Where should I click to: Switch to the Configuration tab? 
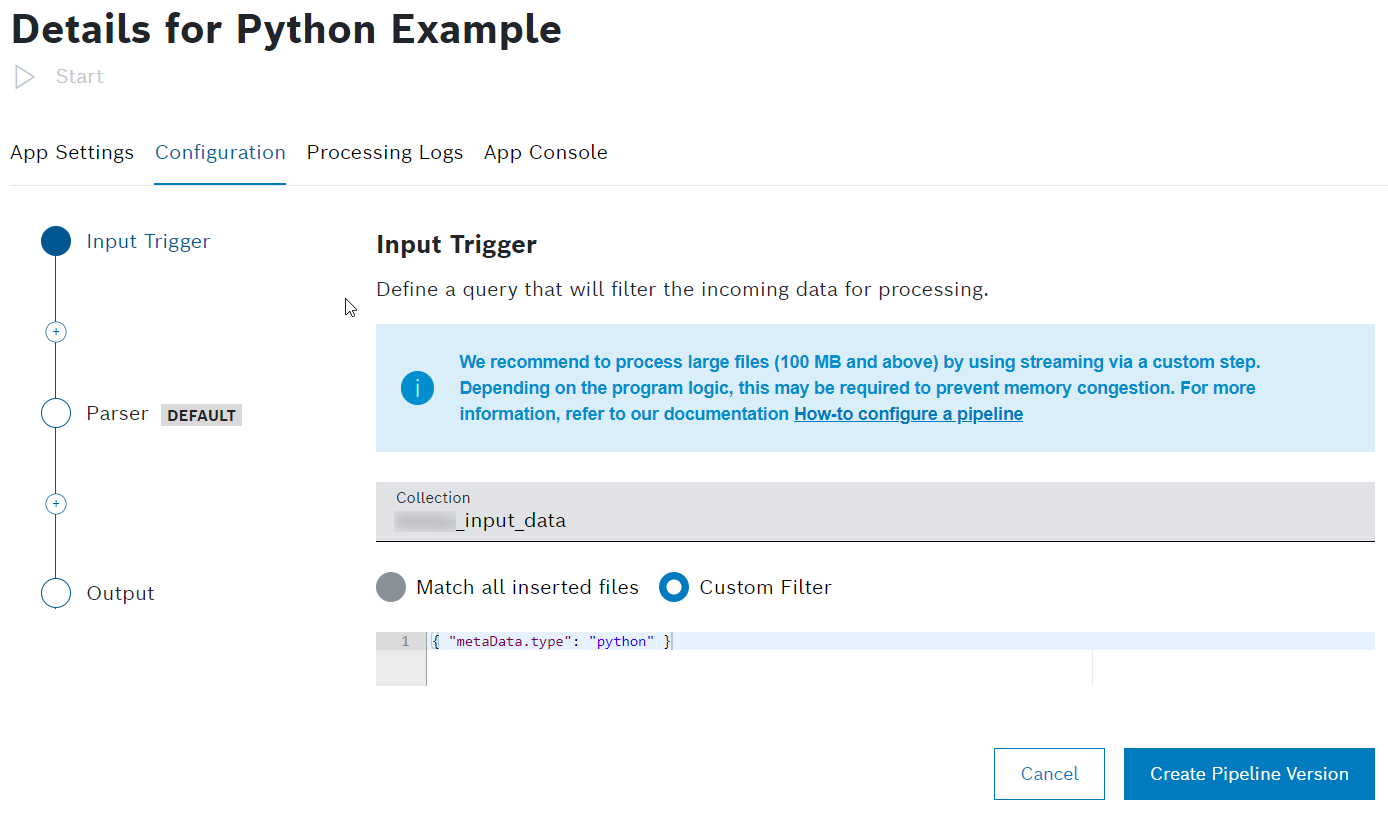tap(220, 153)
